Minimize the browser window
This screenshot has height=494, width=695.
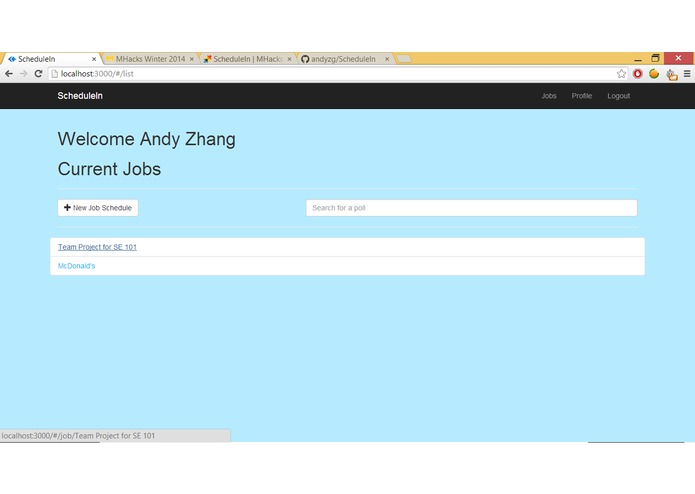pos(638,58)
